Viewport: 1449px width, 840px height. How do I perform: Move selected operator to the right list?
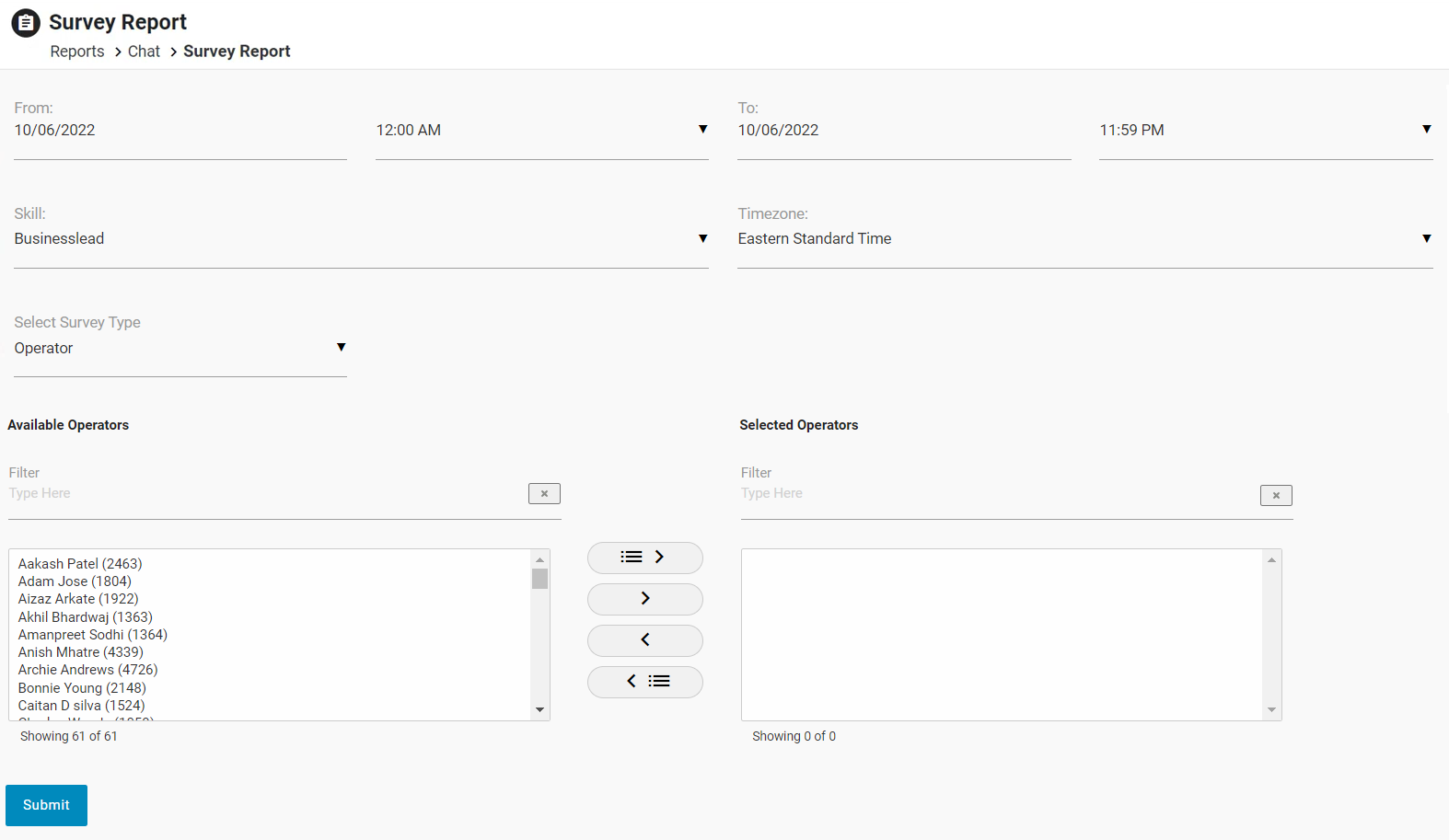(x=644, y=599)
